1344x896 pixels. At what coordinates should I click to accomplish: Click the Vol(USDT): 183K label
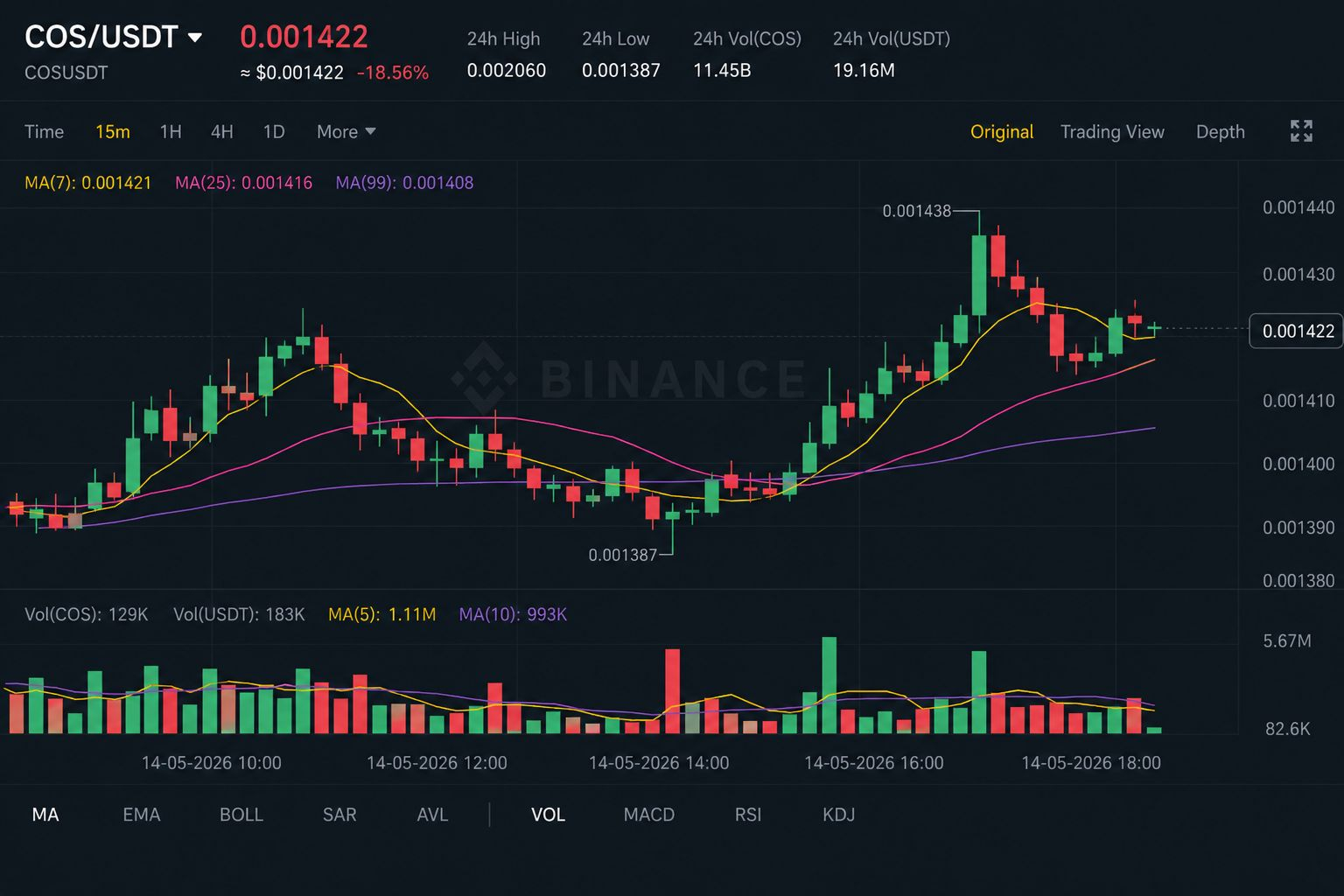point(239,614)
